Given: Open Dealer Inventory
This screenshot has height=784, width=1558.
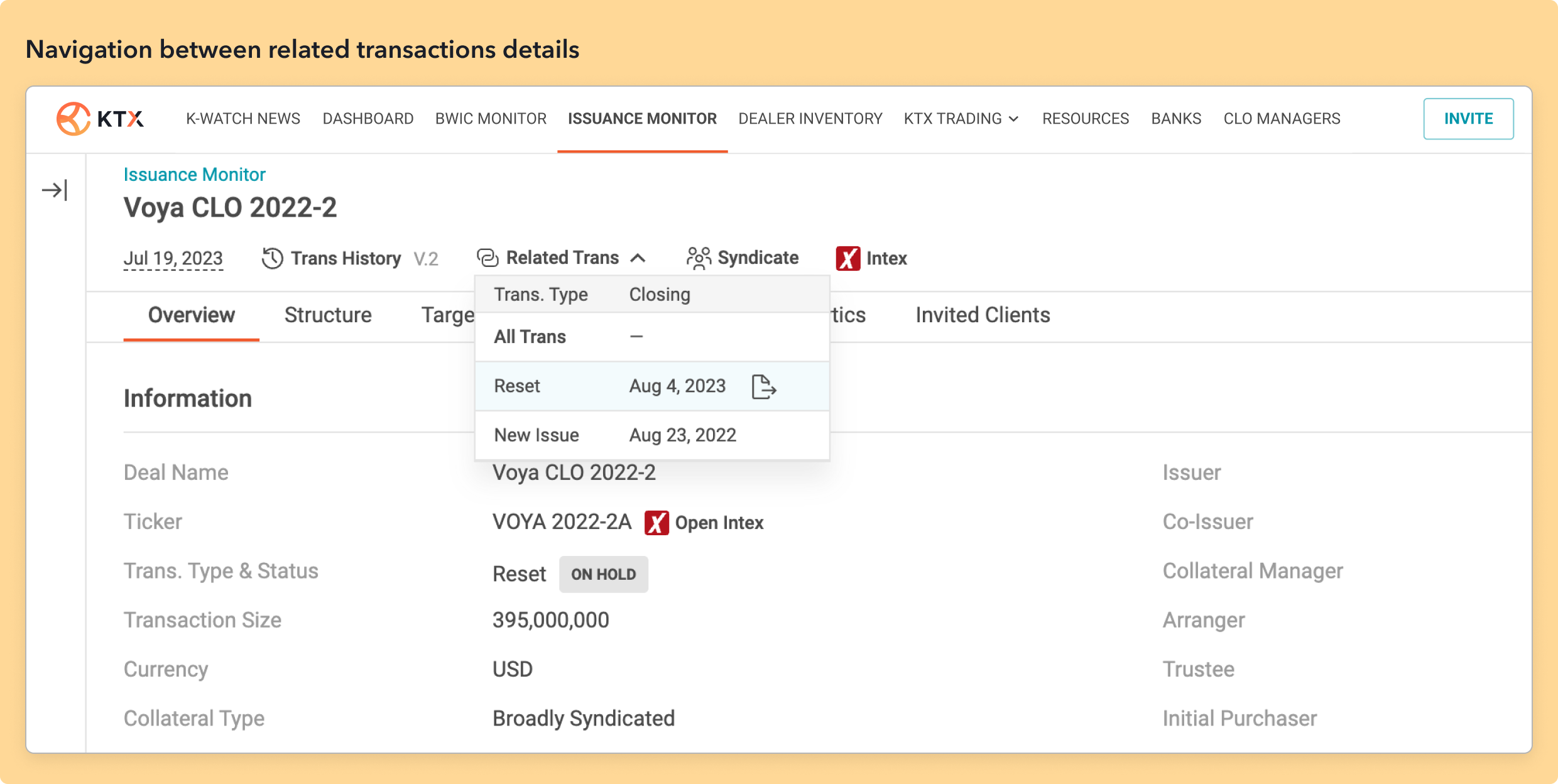Looking at the screenshot, I should click(x=810, y=119).
